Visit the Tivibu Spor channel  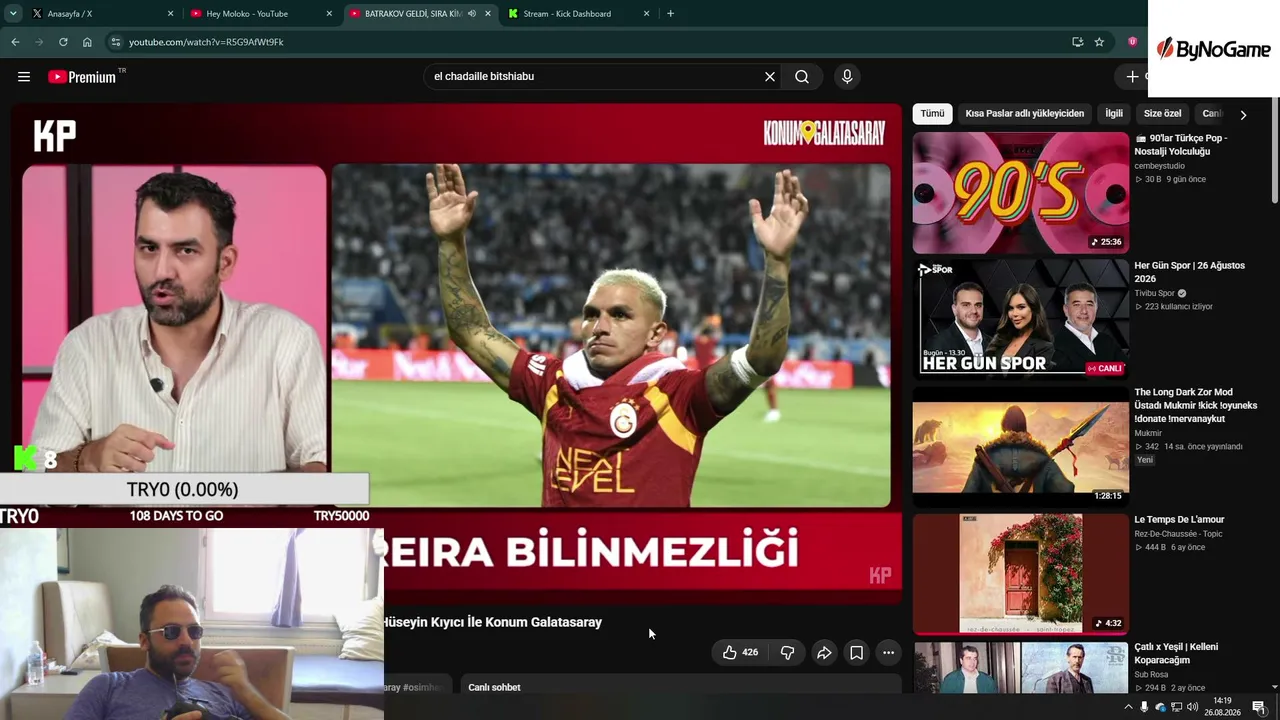(x=1154, y=293)
